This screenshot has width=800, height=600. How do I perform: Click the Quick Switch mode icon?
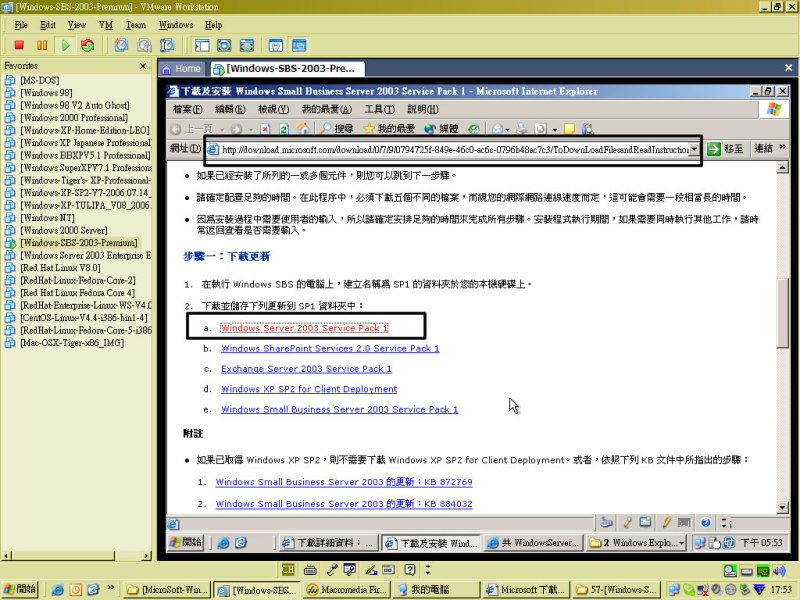[247, 45]
